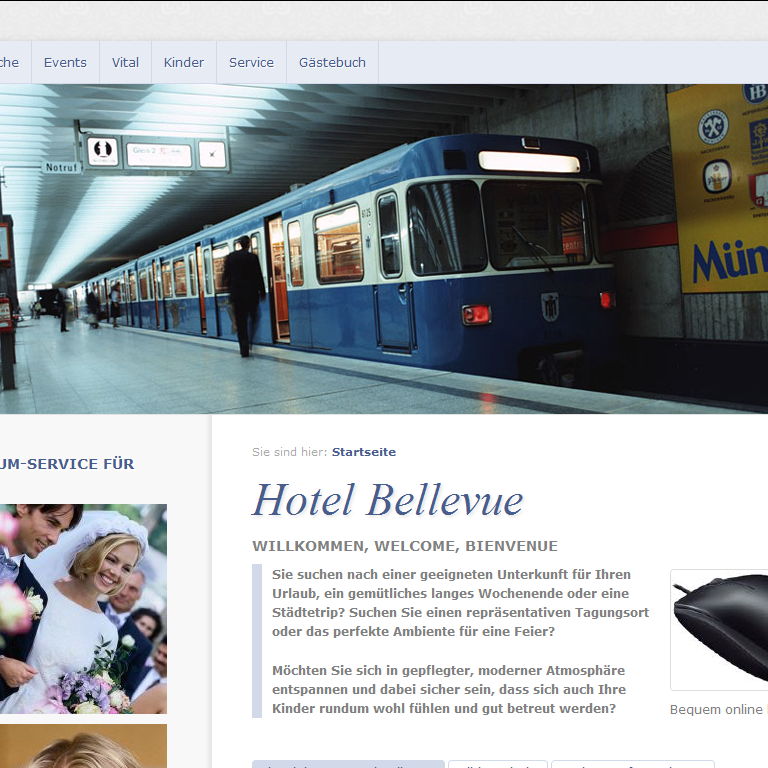Select Kinder in the navigation bar
The width and height of the screenshot is (768, 768).
coord(184,62)
